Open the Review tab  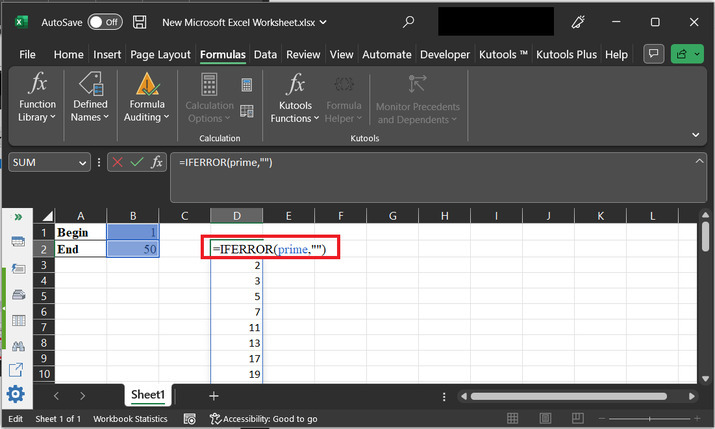(x=303, y=55)
